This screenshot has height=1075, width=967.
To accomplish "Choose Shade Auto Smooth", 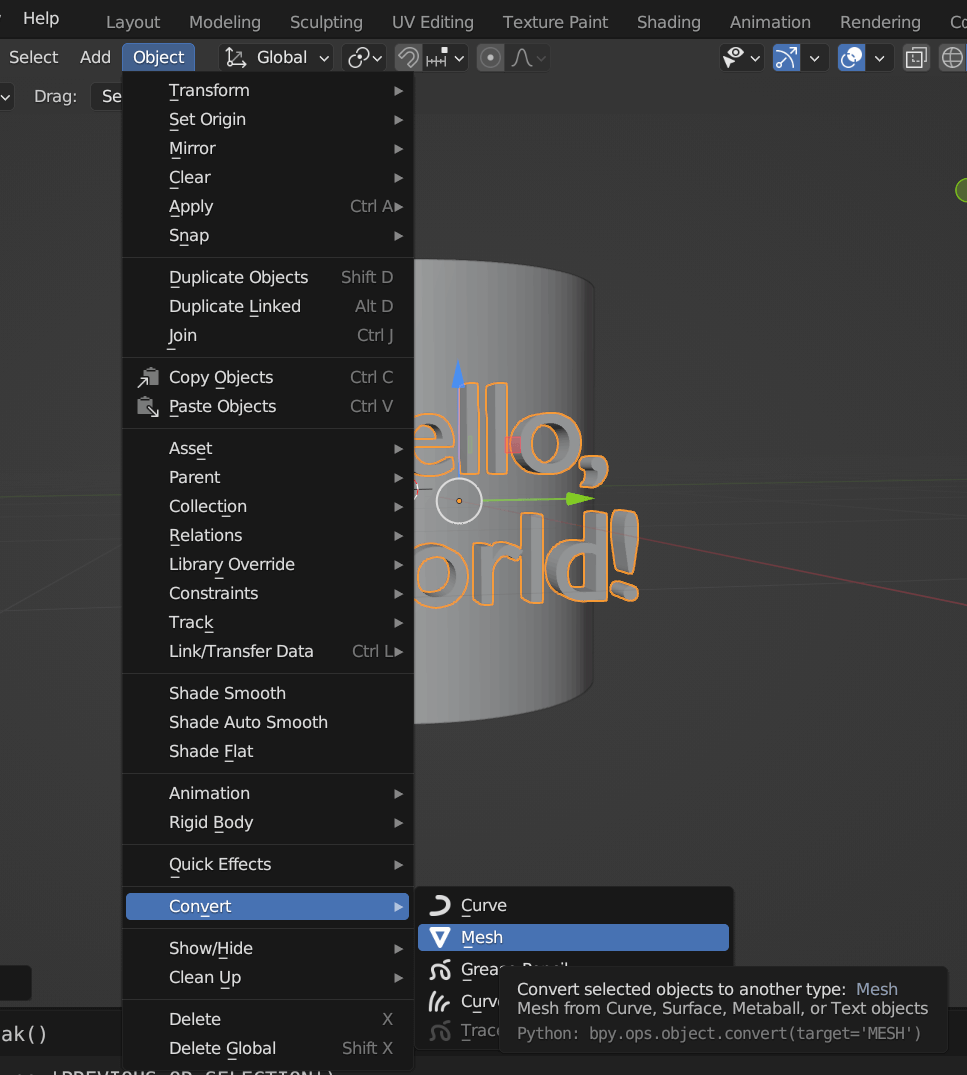I will [x=267, y=723].
